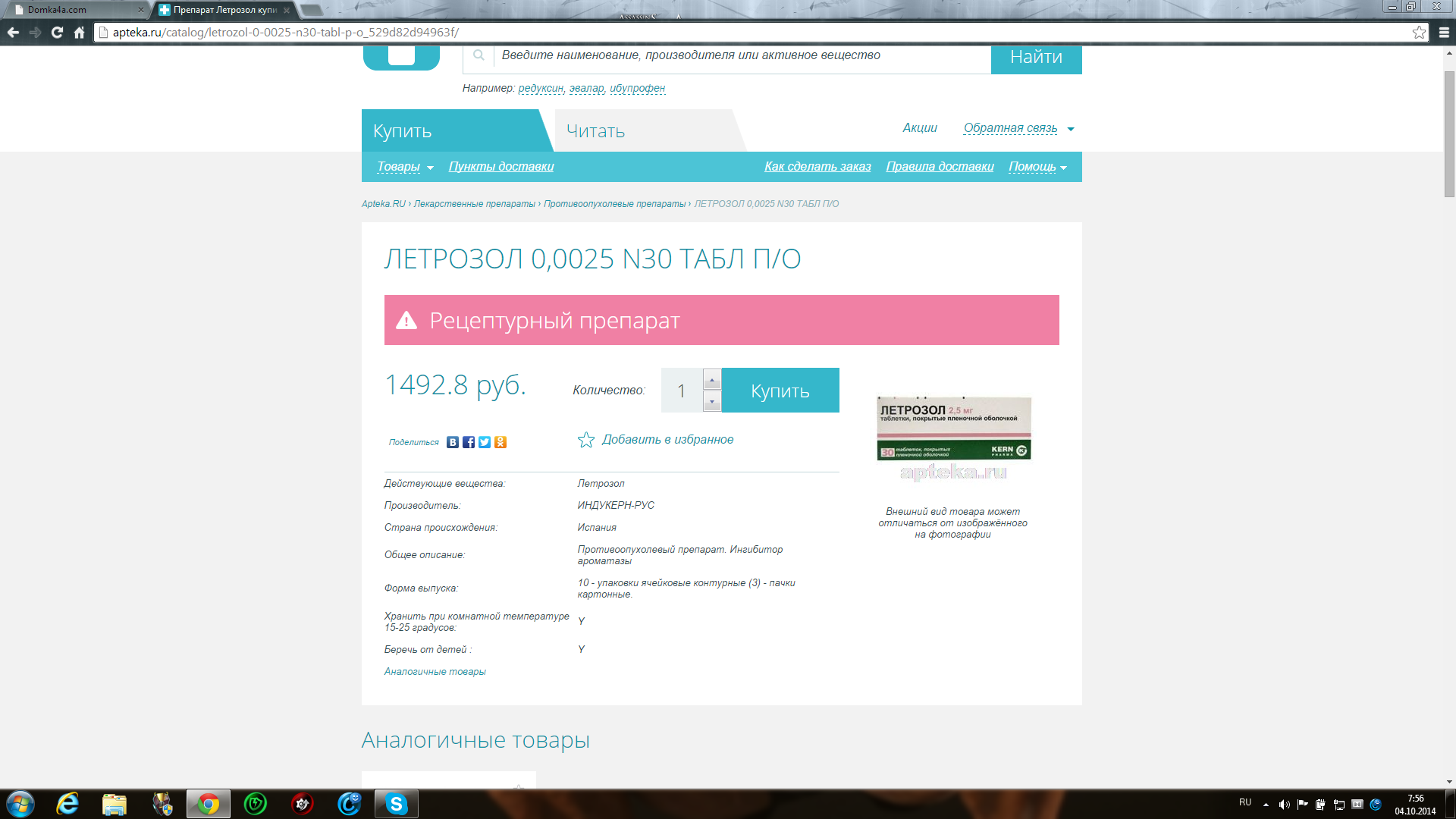Viewport: 1456px width, 819px height.
Task: Open Windows Explorer folder from the taskbar
Action: (x=115, y=804)
